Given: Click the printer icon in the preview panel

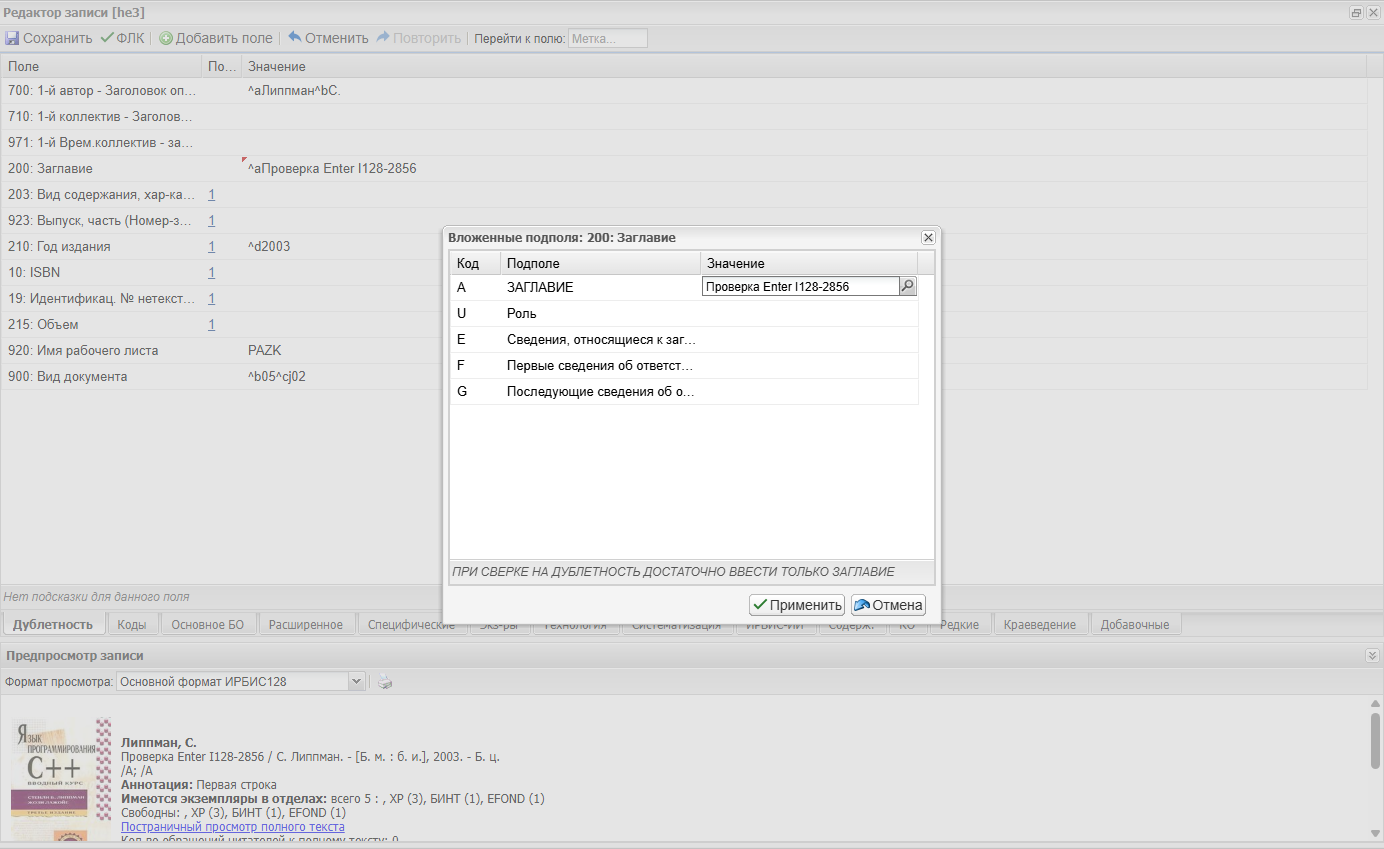Looking at the screenshot, I should click(385, 681).
